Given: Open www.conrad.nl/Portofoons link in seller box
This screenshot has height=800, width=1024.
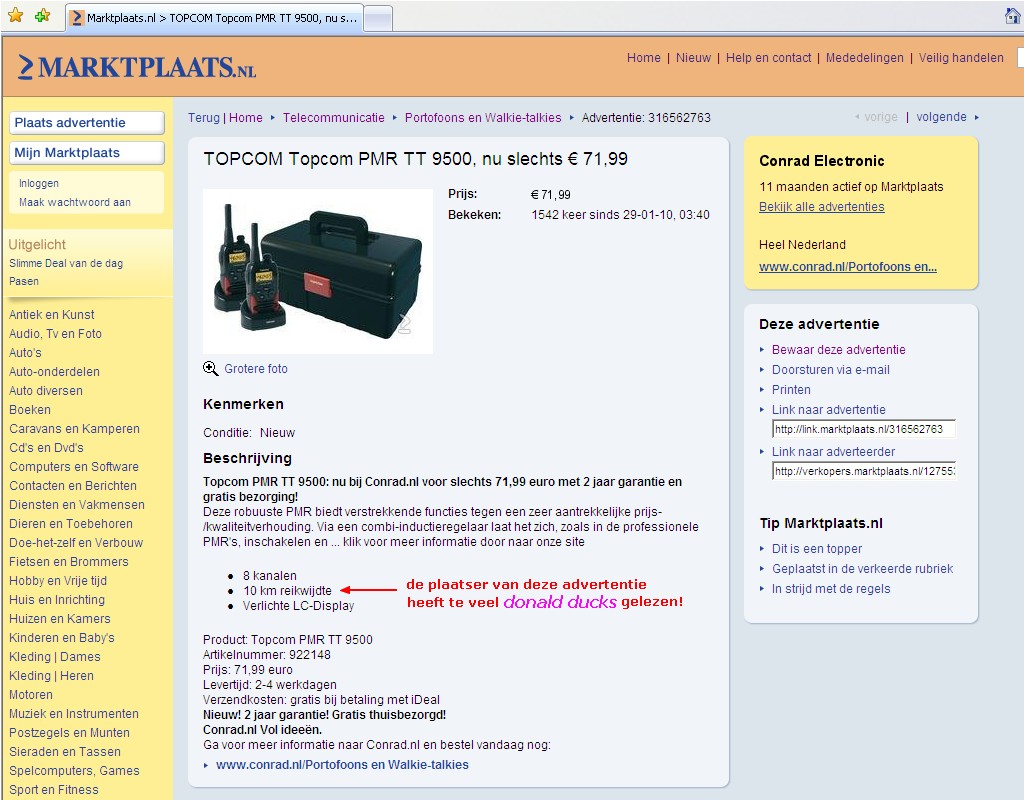Looking at the screenshot, I should [848, 266].
